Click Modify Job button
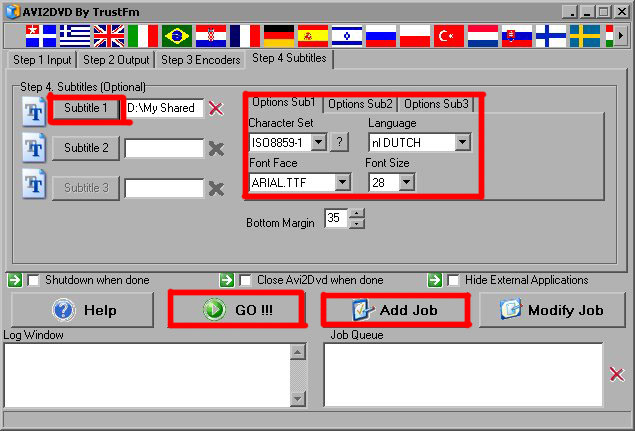The width and height of the screenshot is (635, 431). (x=552, y=310)
